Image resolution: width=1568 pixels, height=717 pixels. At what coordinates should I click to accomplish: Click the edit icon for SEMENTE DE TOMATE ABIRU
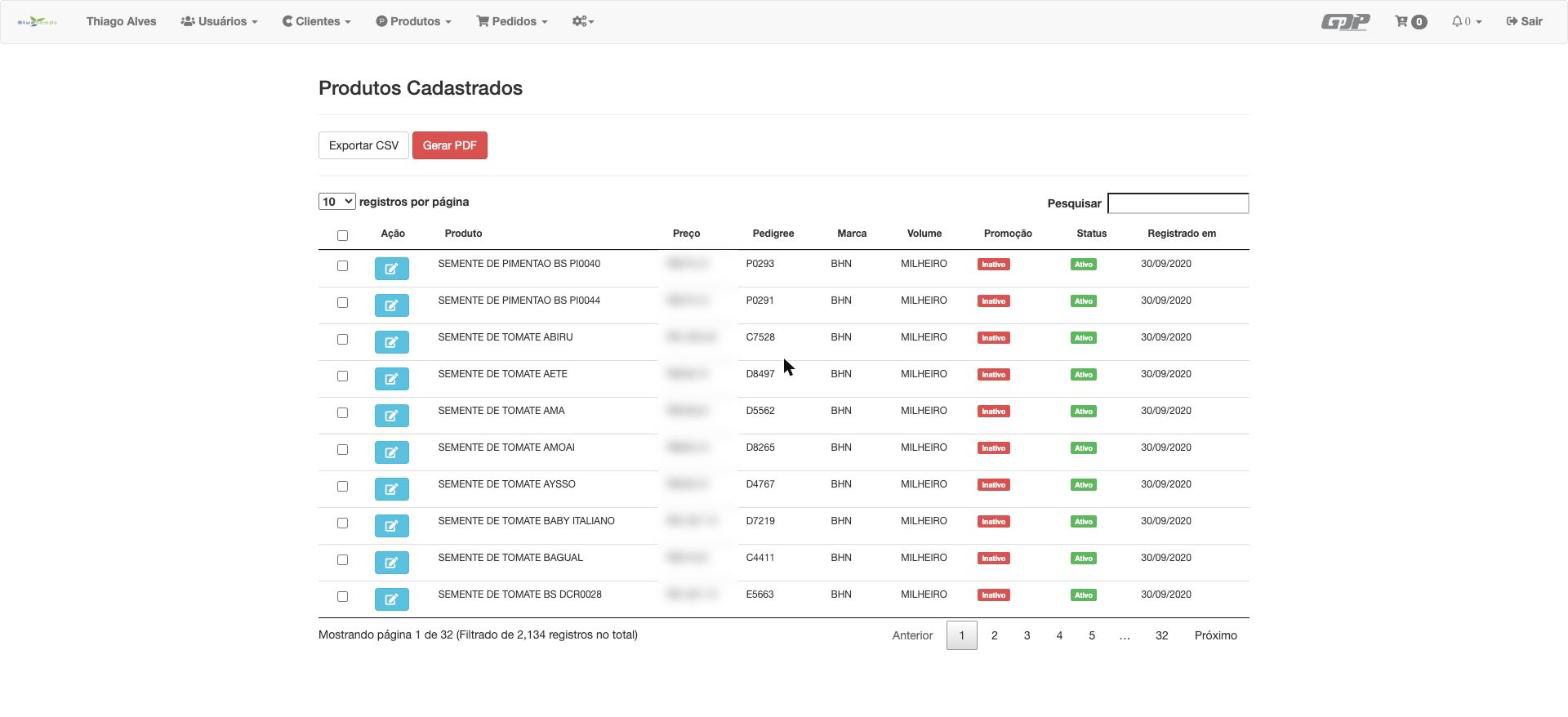(391, 342)
